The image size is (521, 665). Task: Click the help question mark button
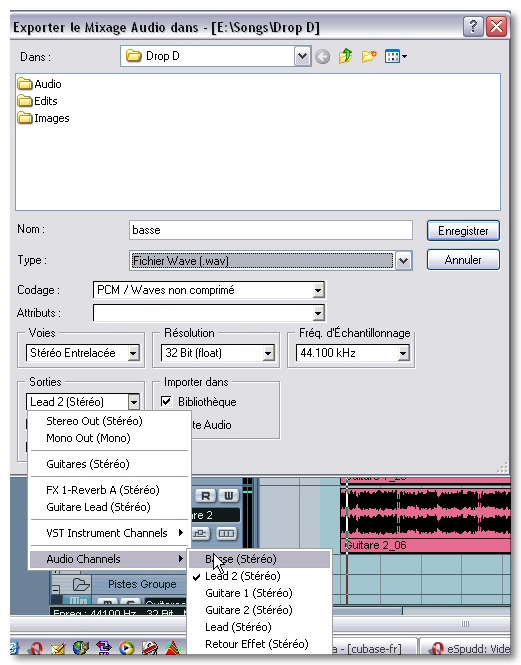472,27
